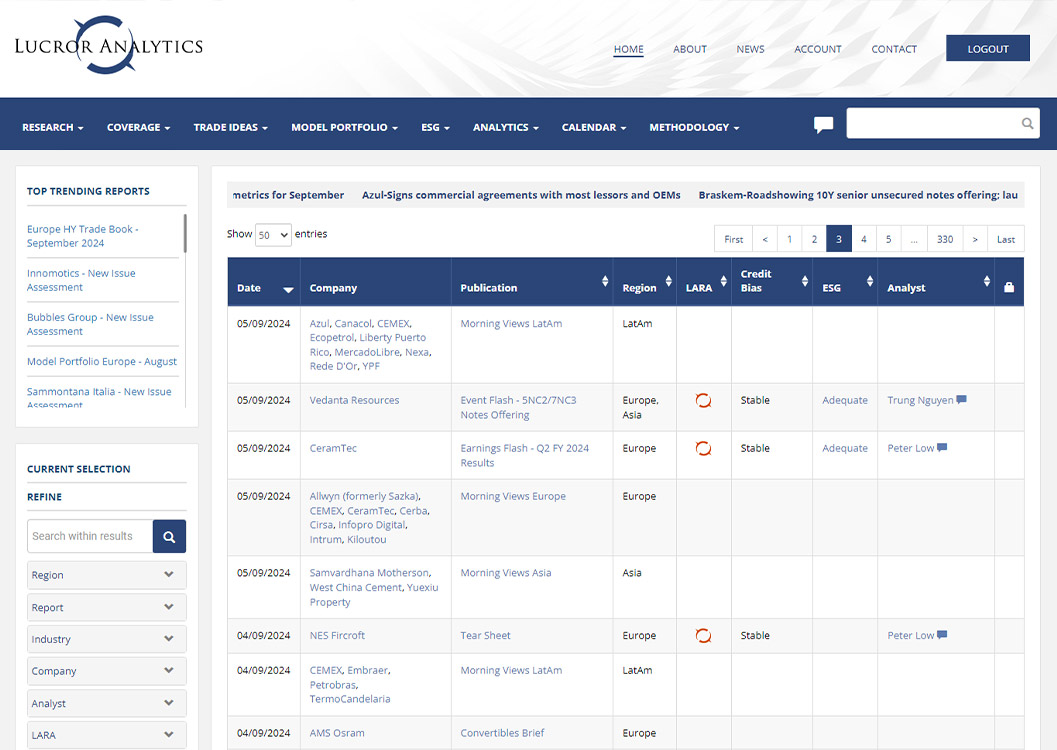The width and height of the screenshot is (1057, 750).
Task: Sort by Credit Bias column sort arrows
Action: point(805,282)
